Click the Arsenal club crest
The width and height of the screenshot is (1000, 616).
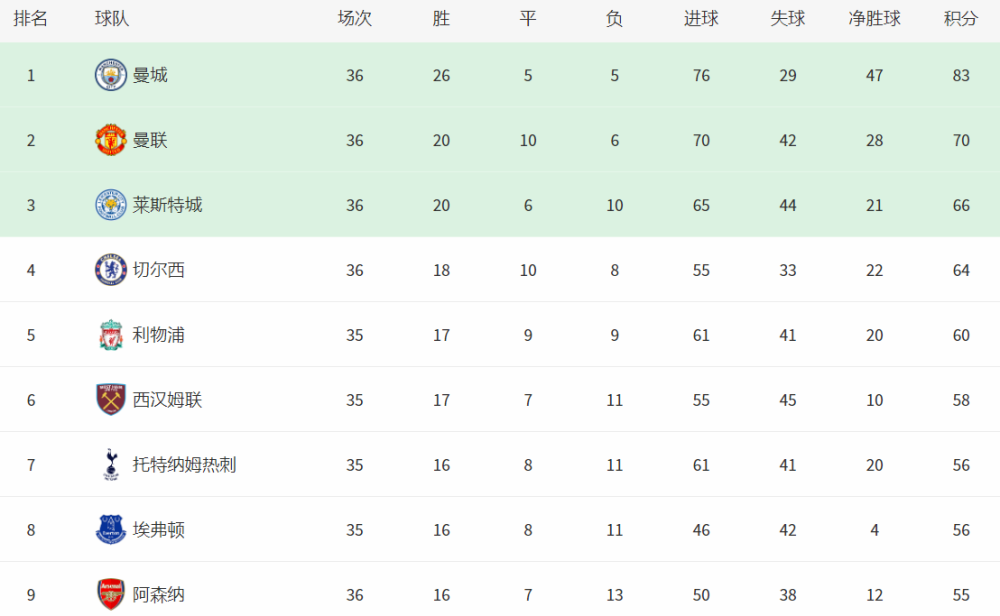pyautogui.click(x=110, y=594)
